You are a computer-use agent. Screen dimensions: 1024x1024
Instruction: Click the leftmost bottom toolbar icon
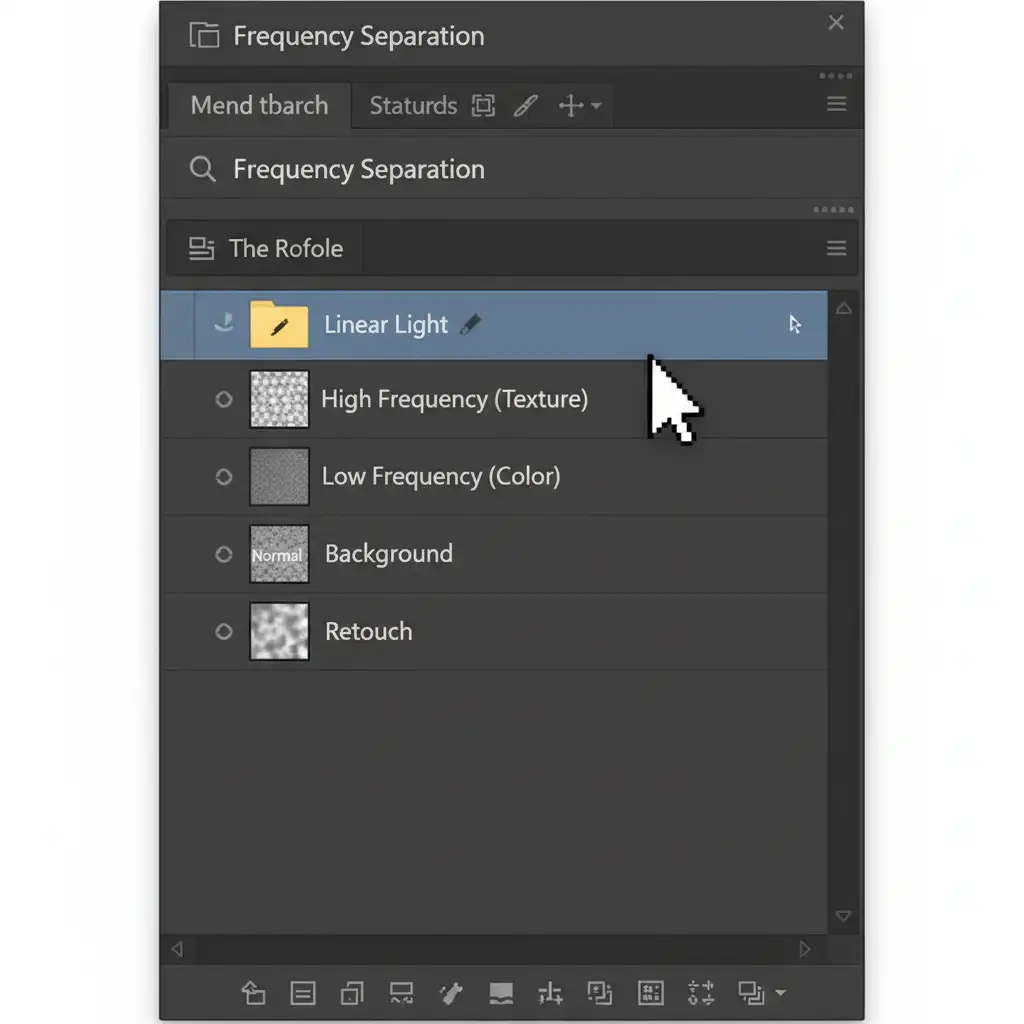coord(254,993)
